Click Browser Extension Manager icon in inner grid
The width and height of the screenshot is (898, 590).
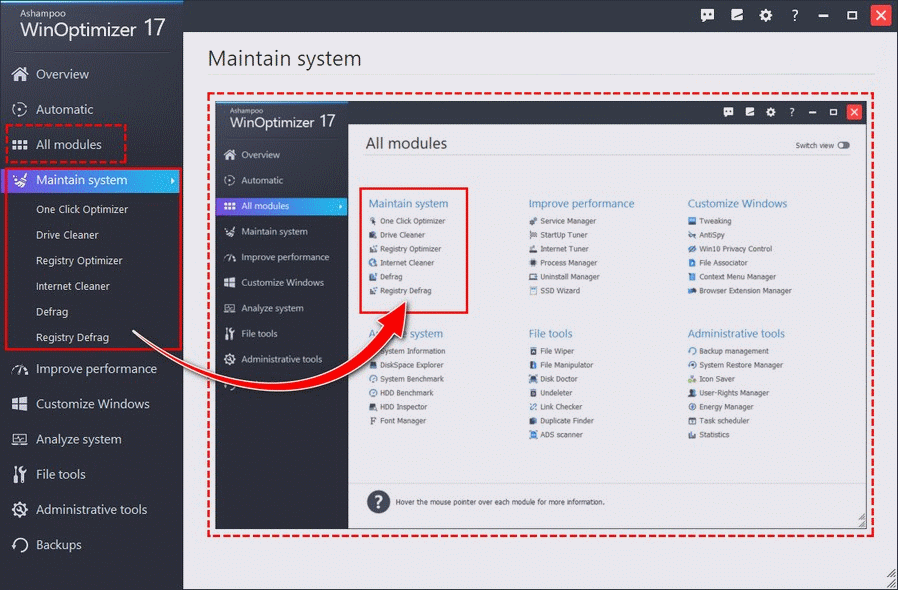692,290
